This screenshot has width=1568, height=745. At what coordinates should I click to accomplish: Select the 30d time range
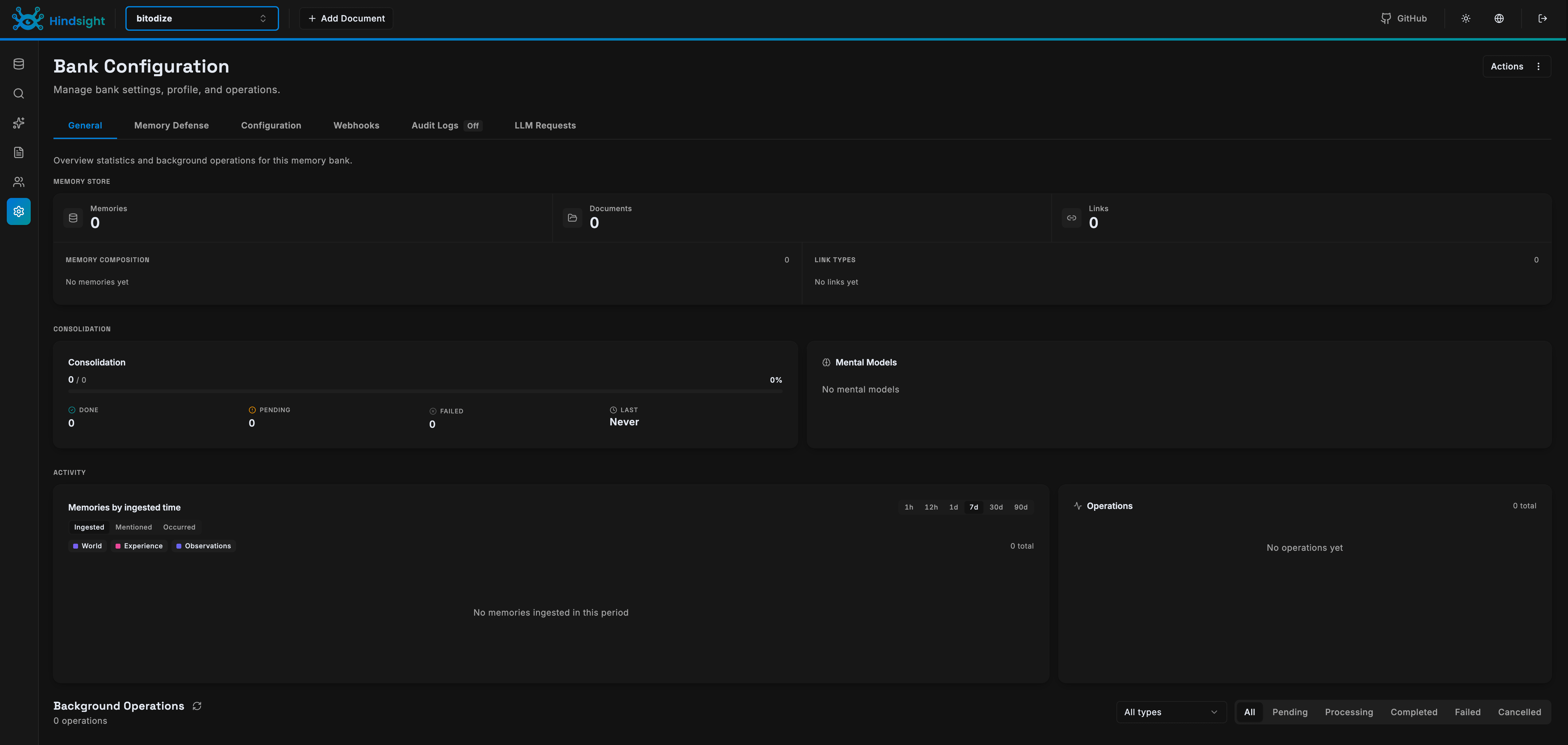(x=996, y=507)
